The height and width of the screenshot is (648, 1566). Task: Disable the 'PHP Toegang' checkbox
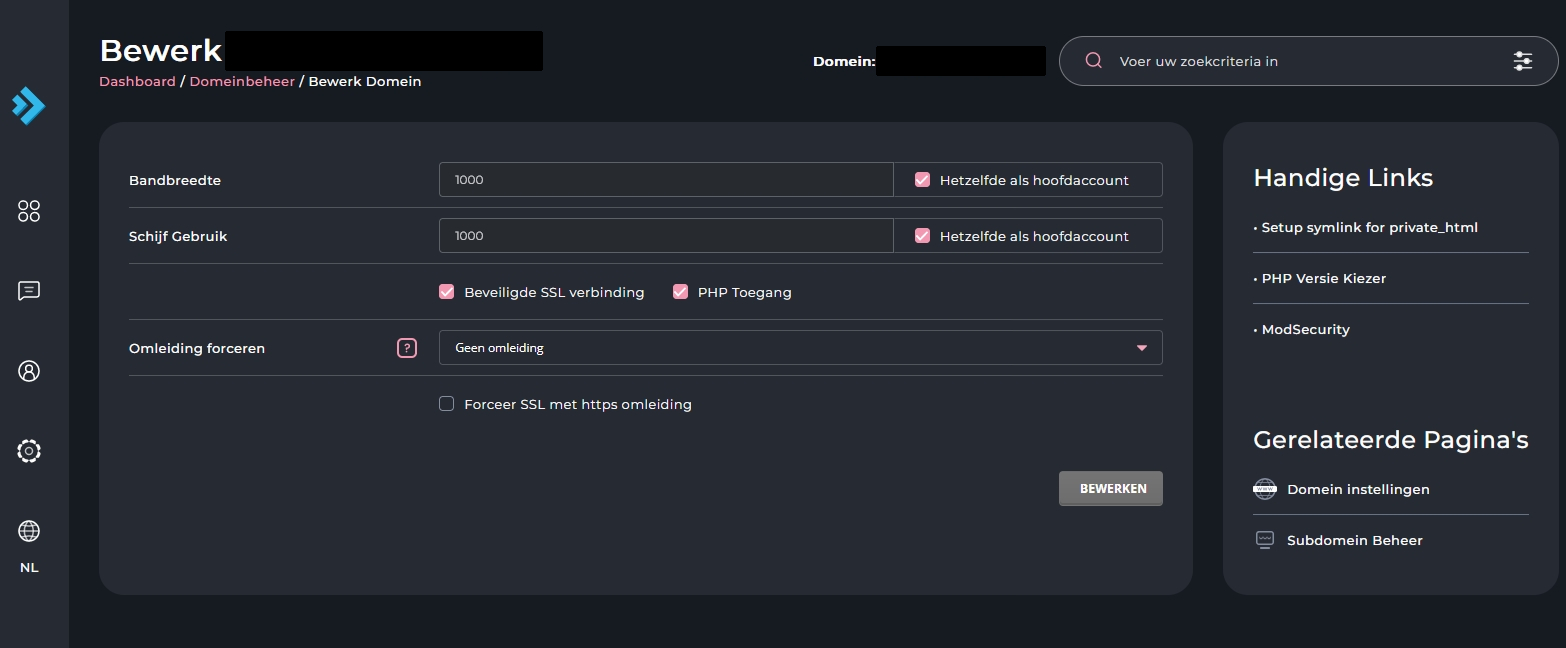tap(681, 292)
